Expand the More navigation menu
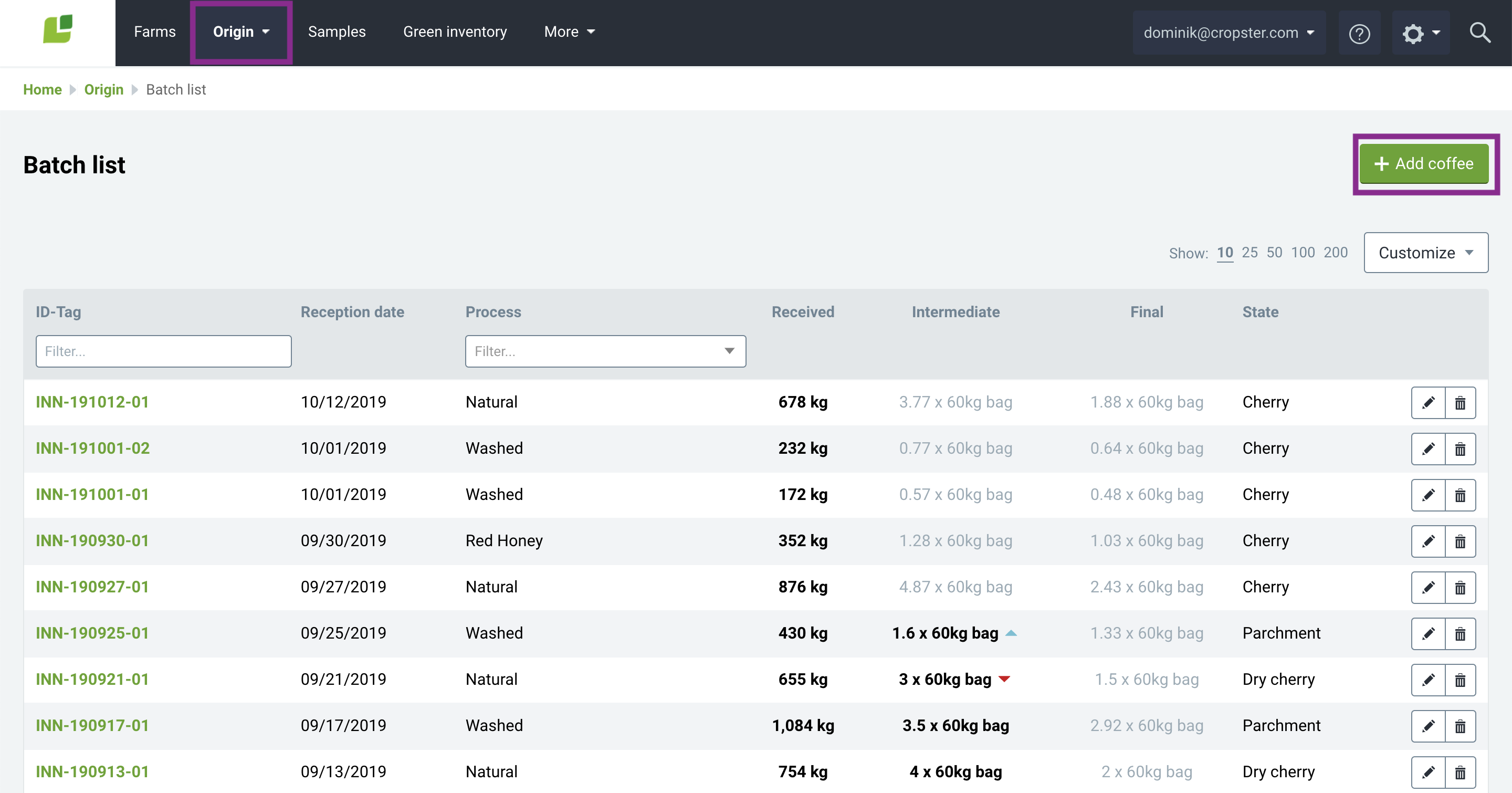 (x=569, y=32)
